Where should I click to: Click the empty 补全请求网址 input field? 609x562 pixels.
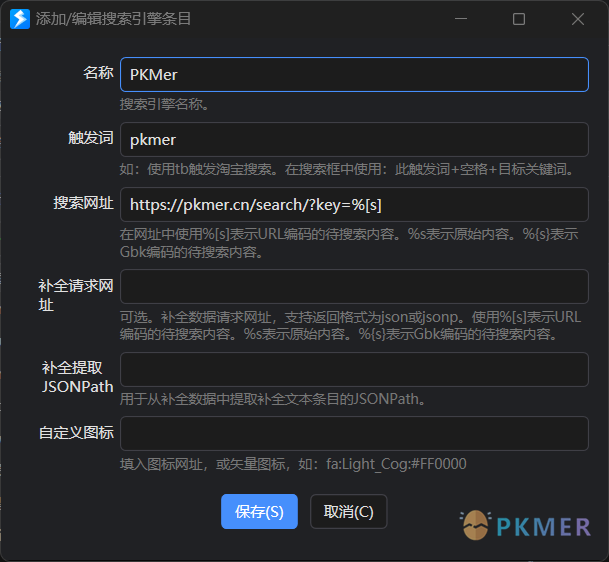click(x=354, y=286)
